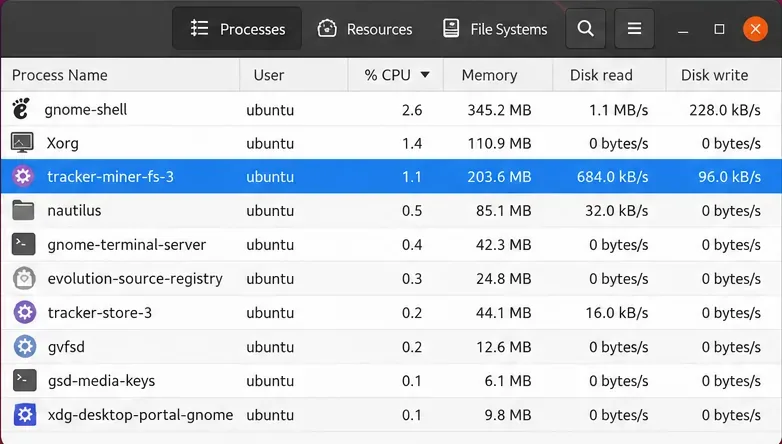Sort by User column header
782x444 pixels.
click(x=294, y=75)
